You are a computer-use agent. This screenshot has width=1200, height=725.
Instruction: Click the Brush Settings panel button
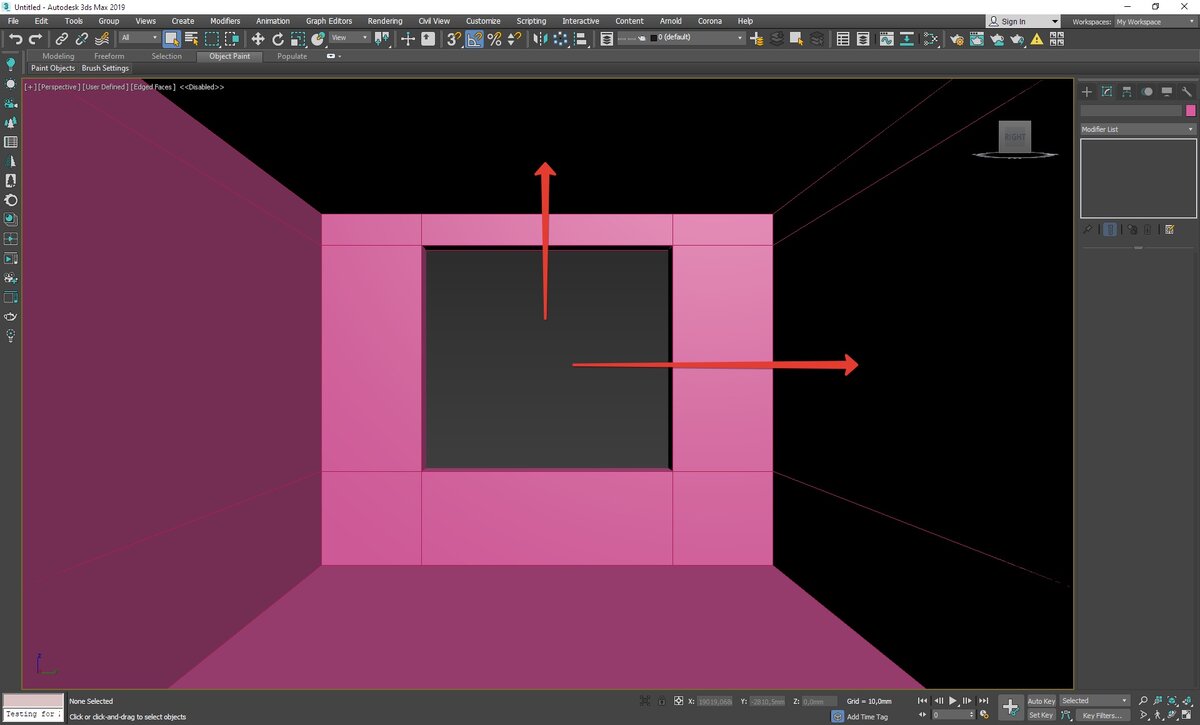tap(105, 68)
